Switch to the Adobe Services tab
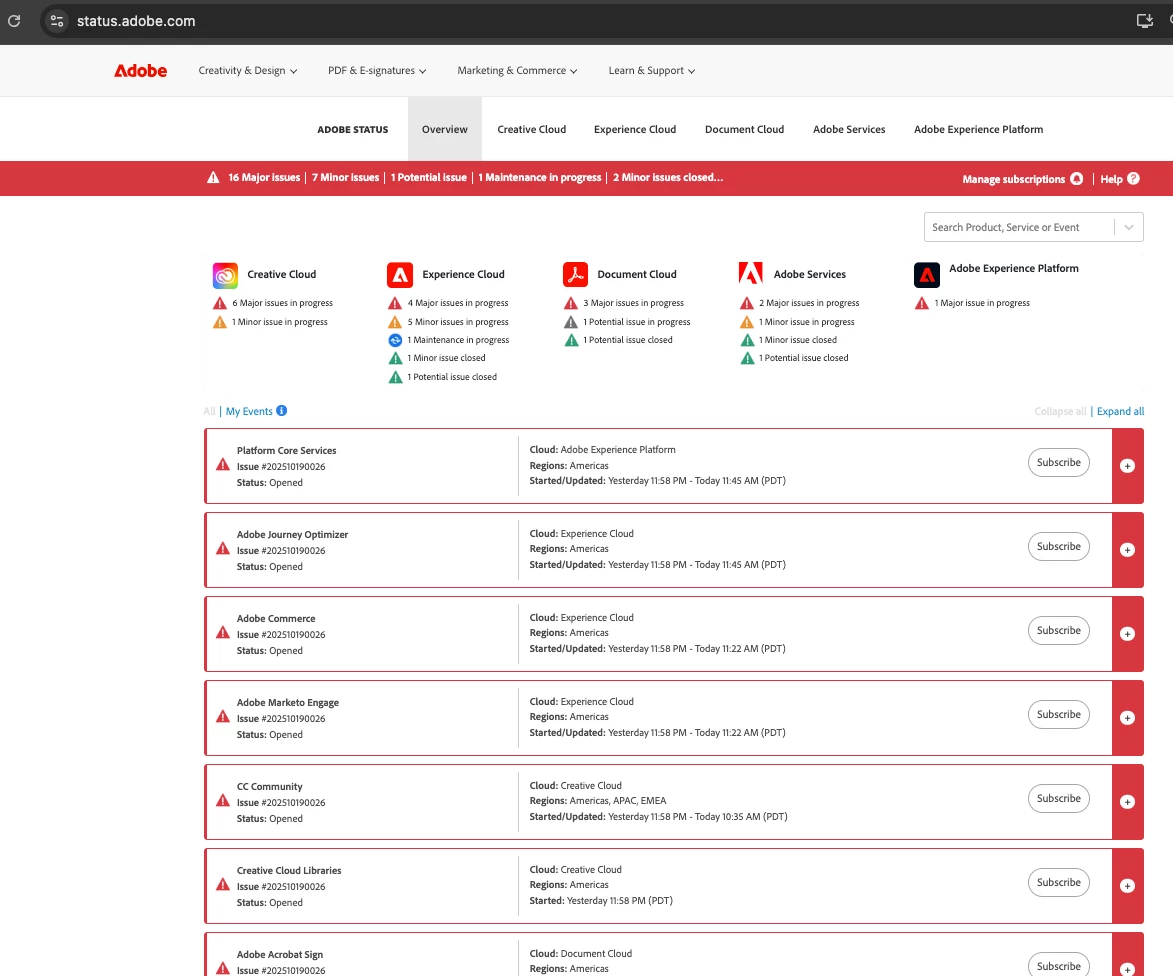This screenshot has width=1173, height=976. (849, 129)
